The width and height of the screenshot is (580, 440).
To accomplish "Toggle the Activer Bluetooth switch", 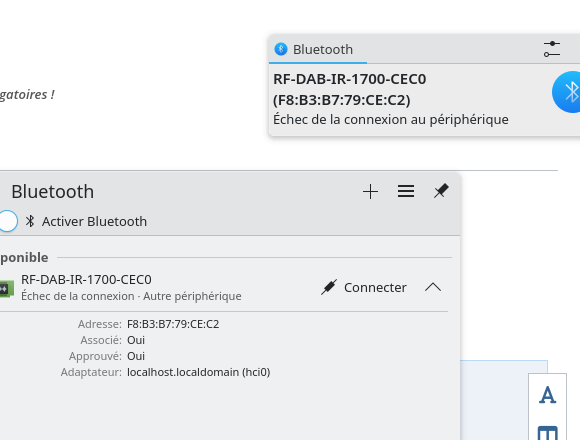I will pyautogui.click(x=7, y=221).
